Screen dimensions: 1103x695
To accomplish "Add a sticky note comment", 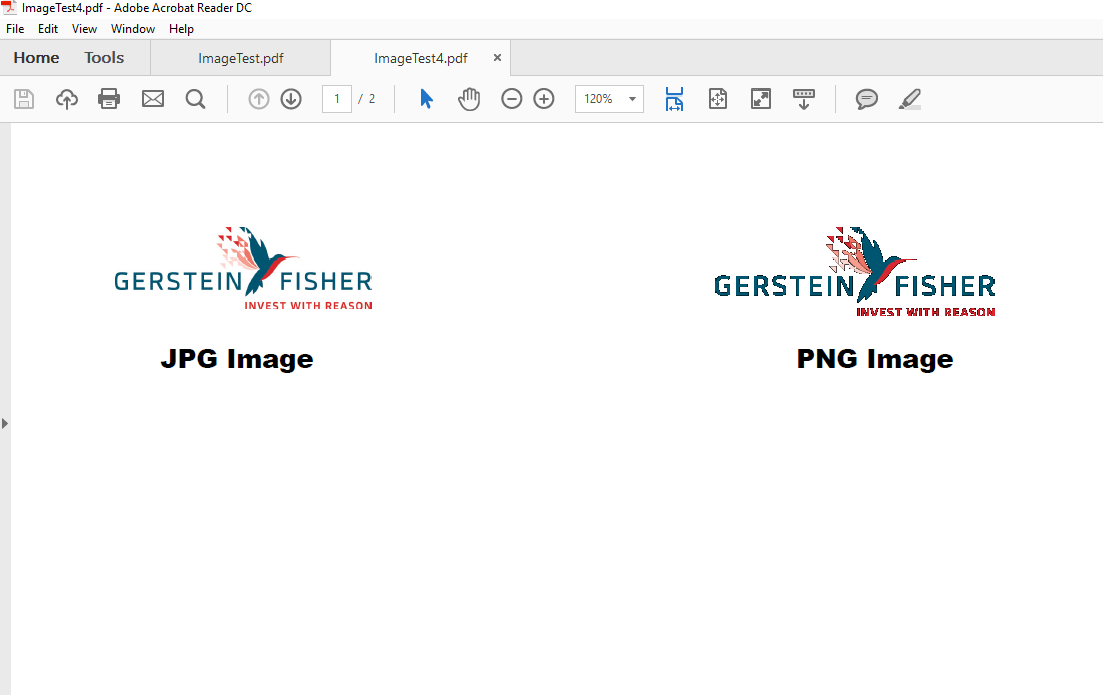I will pos(867,99).
